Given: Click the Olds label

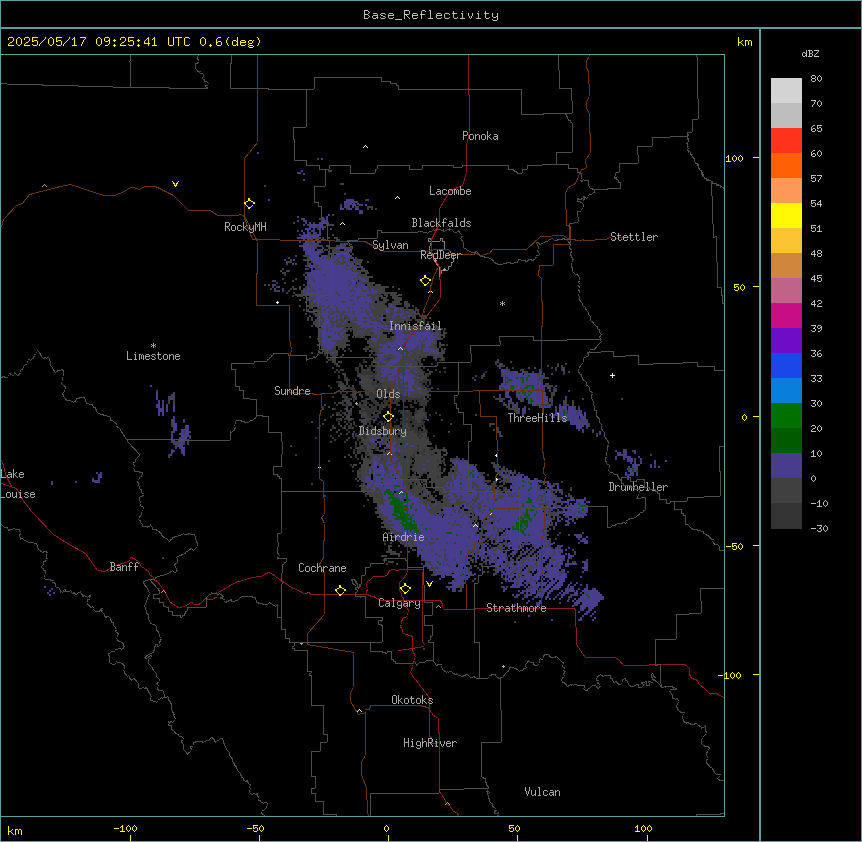Looking at the screenshot, I should click(388, 394).
